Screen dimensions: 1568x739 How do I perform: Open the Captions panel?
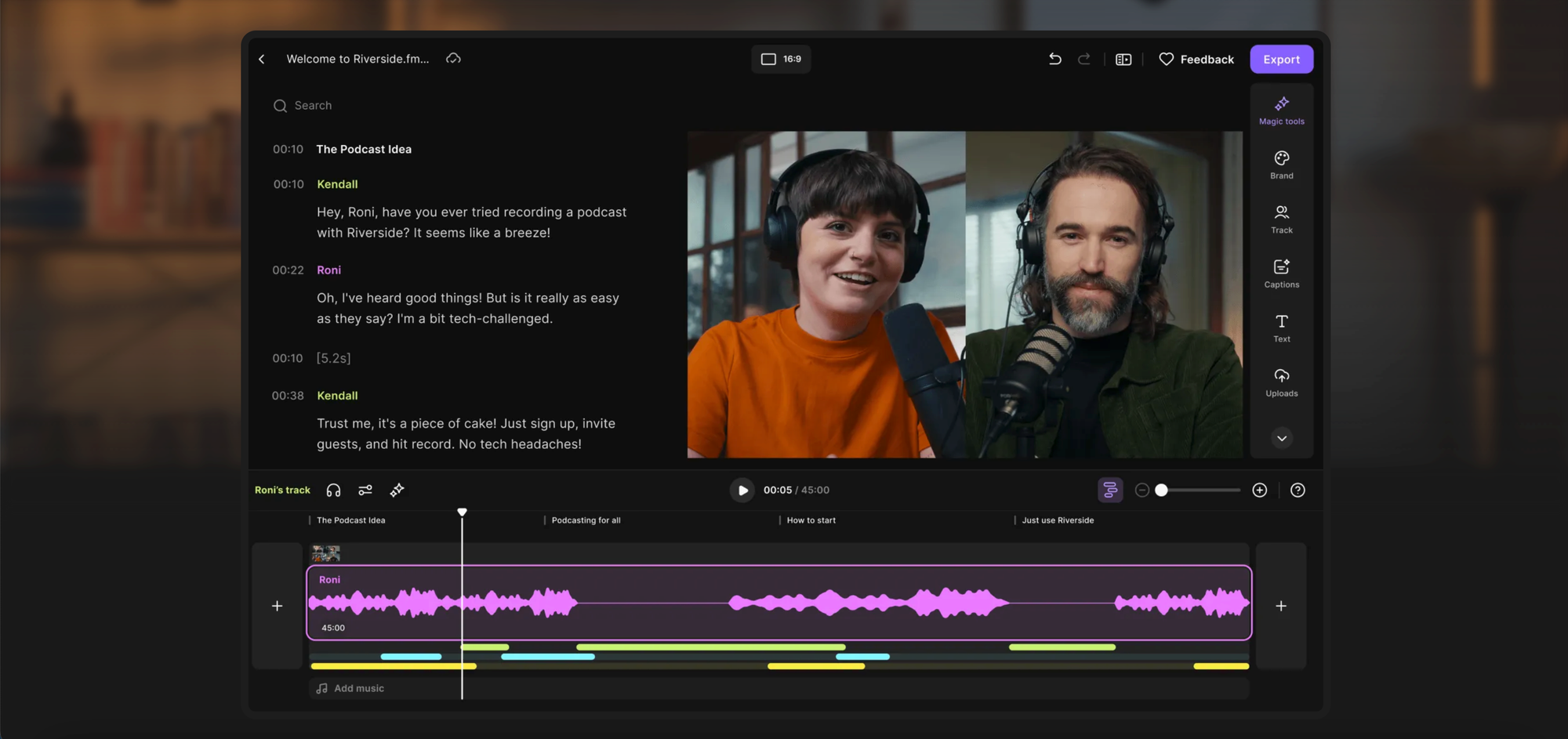pyautogui.click(x=1282, y=274)
